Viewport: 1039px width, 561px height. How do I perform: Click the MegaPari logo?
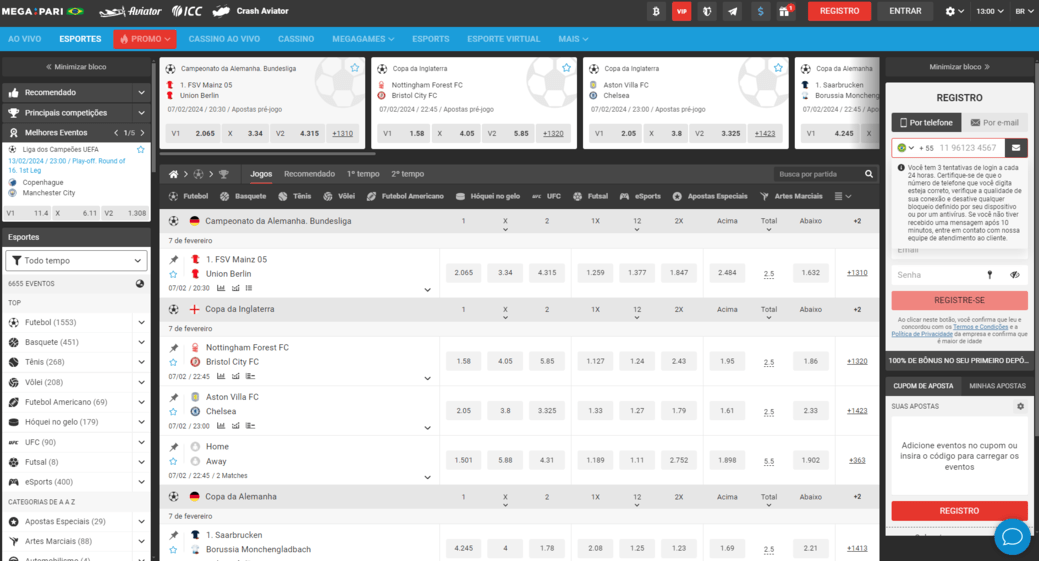(42, 11)
